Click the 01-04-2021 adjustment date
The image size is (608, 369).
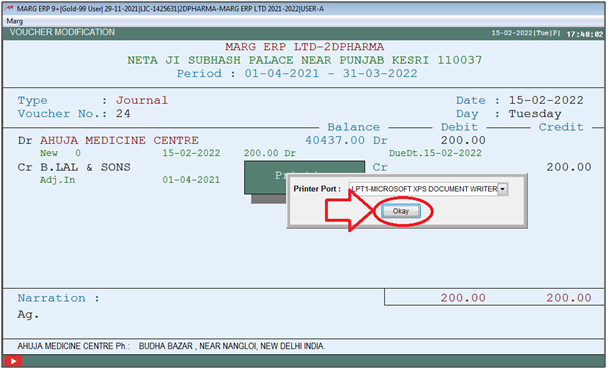pyautogui.click(x=191, y=180)
